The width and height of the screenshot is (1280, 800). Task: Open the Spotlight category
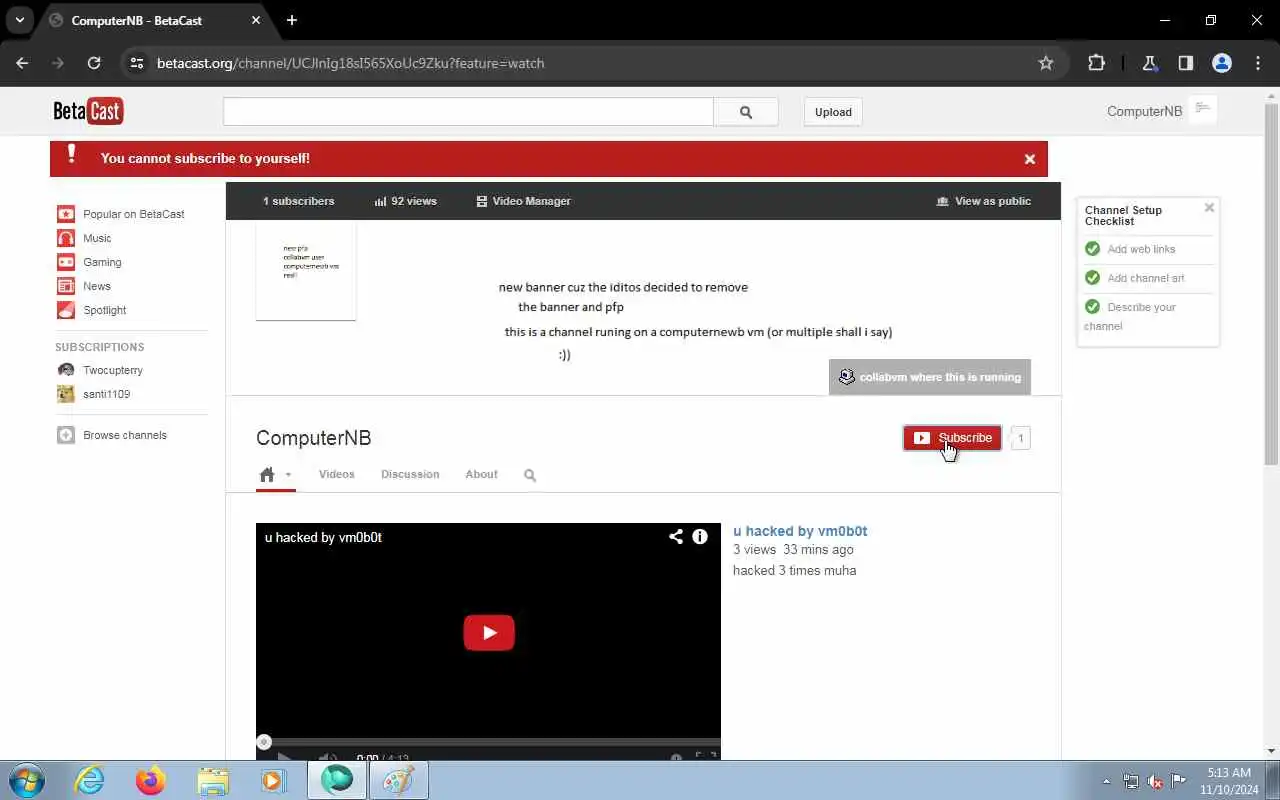point(104,310)
